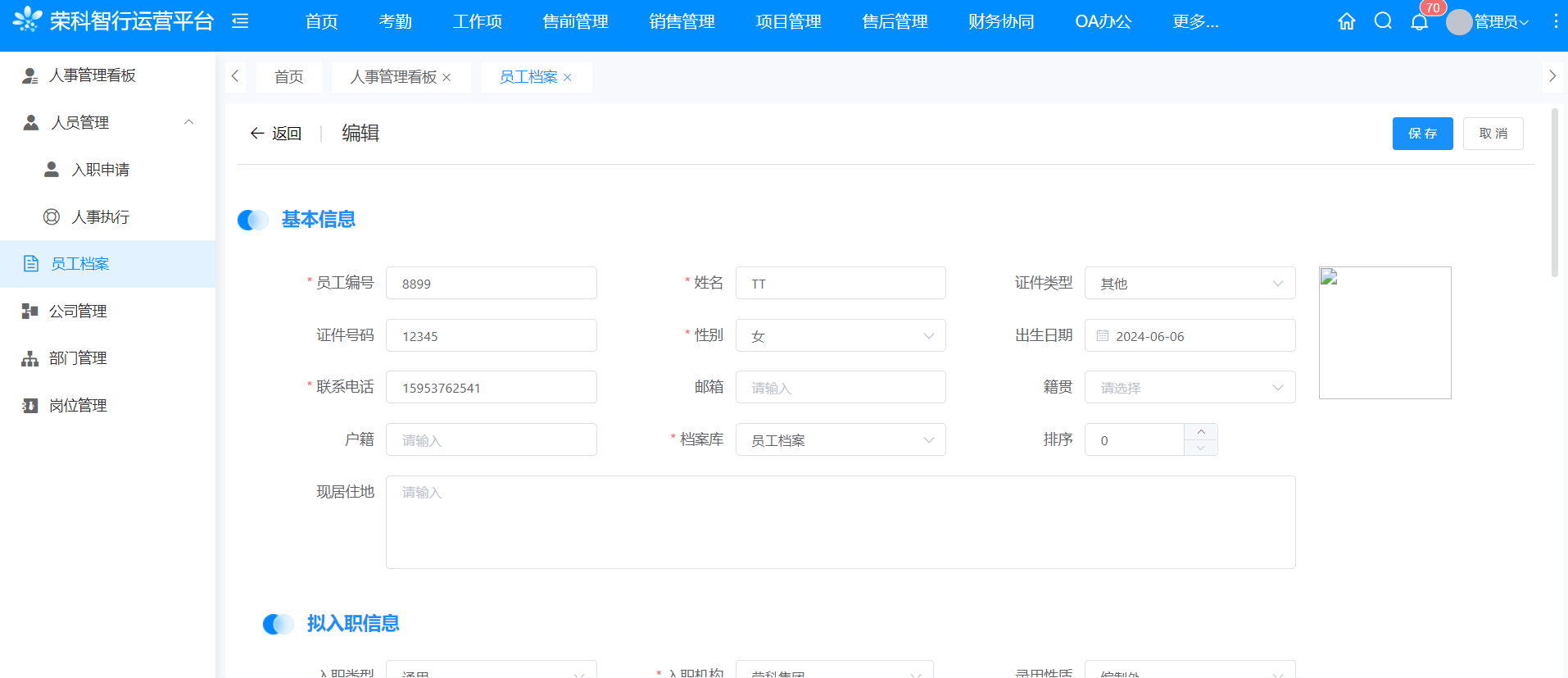Screen dimensions: 1568x678
Task: Collapse sidebar using hamburger menu icon
Action: [x=240, y=21]
